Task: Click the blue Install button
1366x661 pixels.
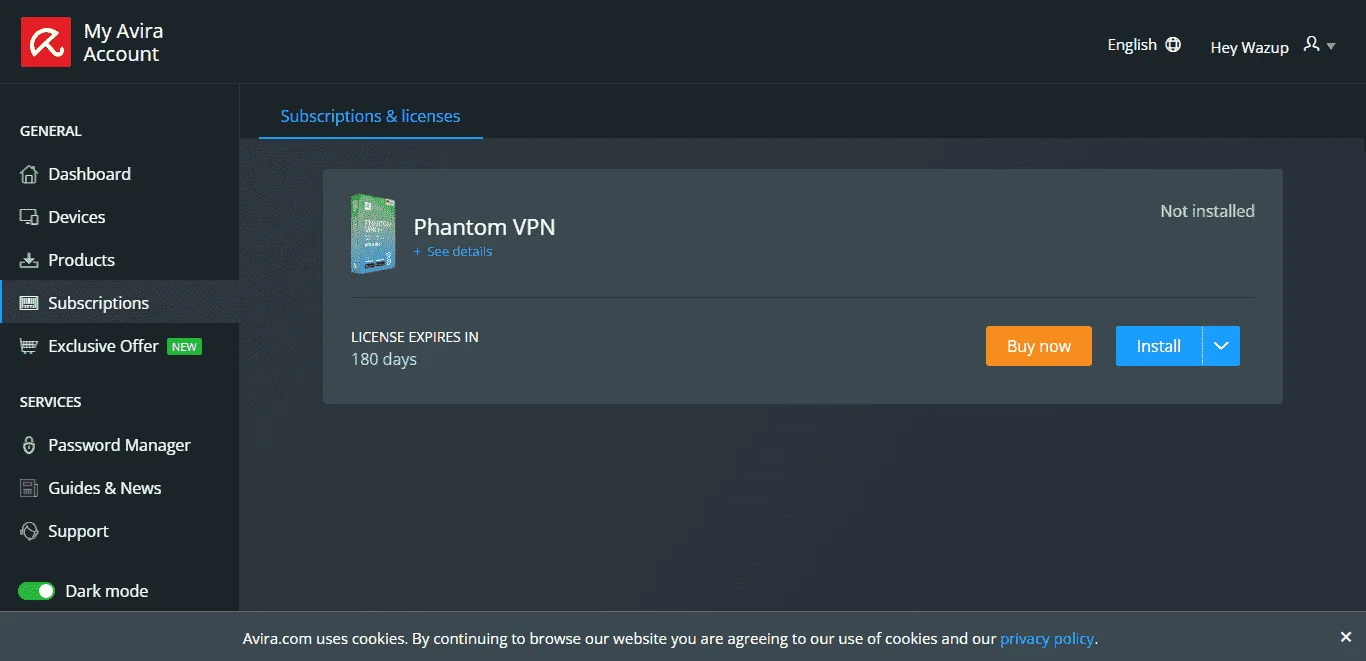Action: point(1159,346)
